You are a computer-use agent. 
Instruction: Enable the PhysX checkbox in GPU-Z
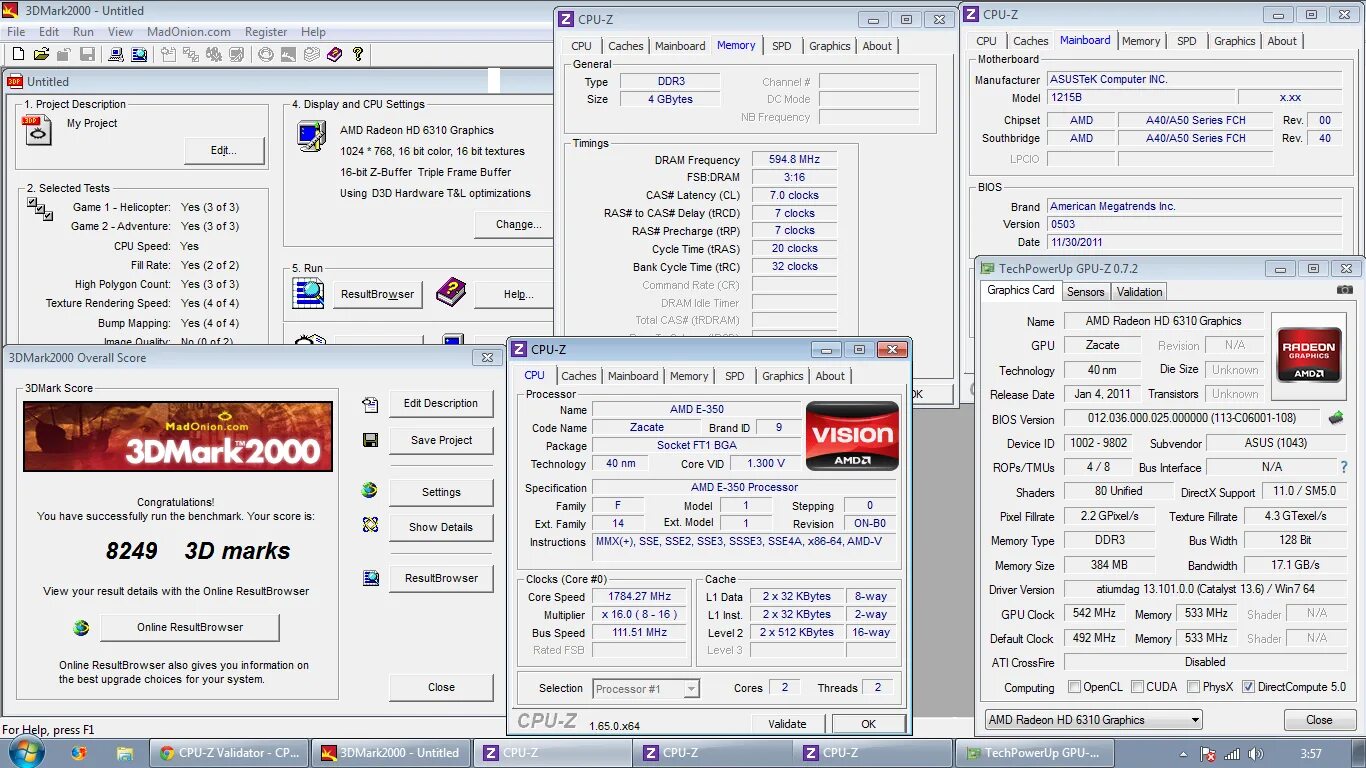(x=1193, y=687)
